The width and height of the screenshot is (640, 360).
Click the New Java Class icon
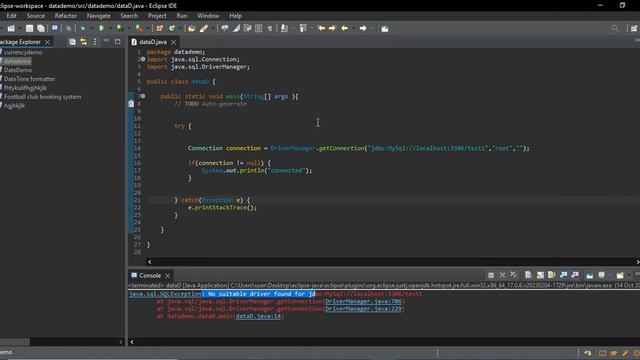(172, 28)
